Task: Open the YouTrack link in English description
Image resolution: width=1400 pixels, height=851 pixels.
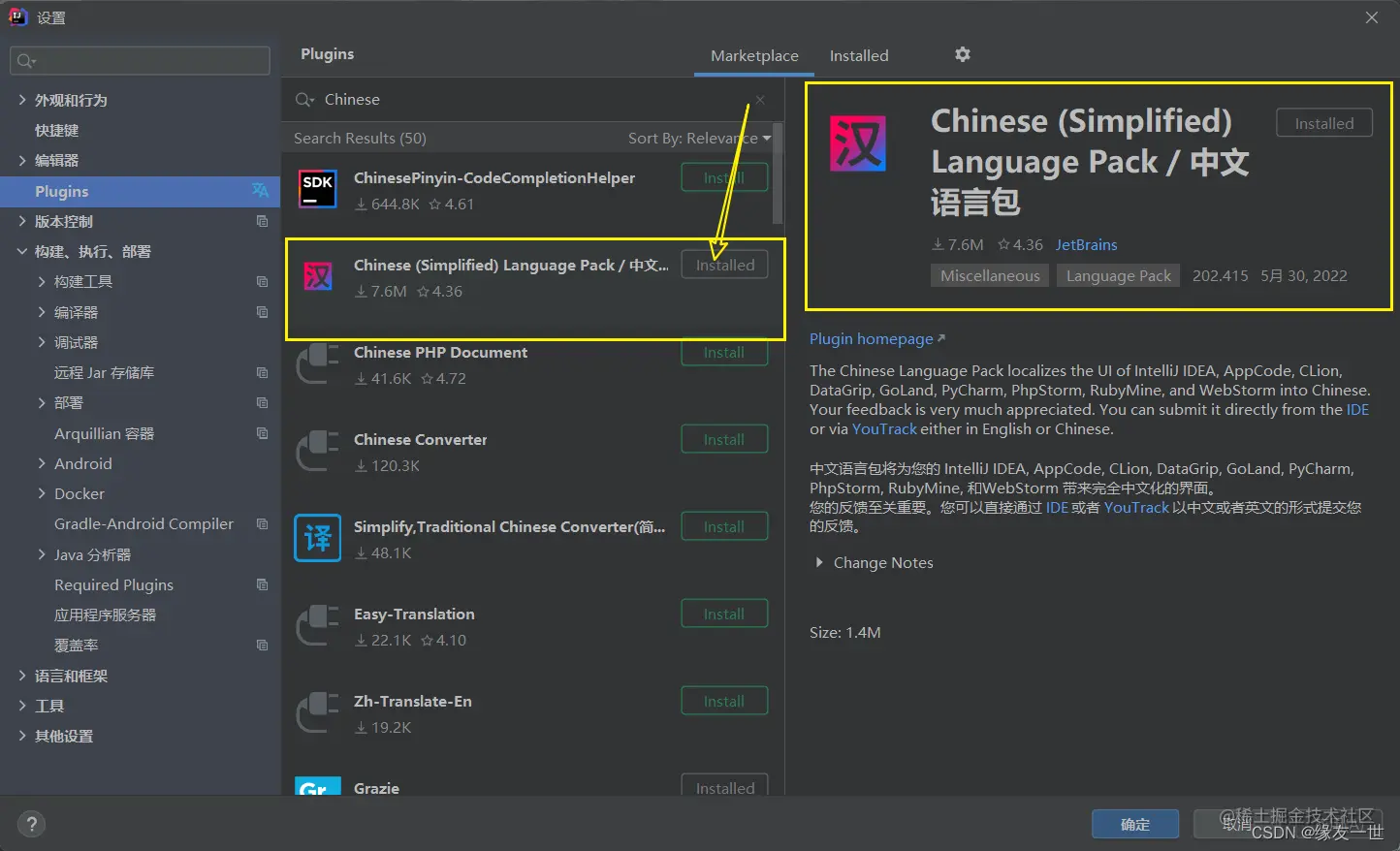Action: pos(884,428)
